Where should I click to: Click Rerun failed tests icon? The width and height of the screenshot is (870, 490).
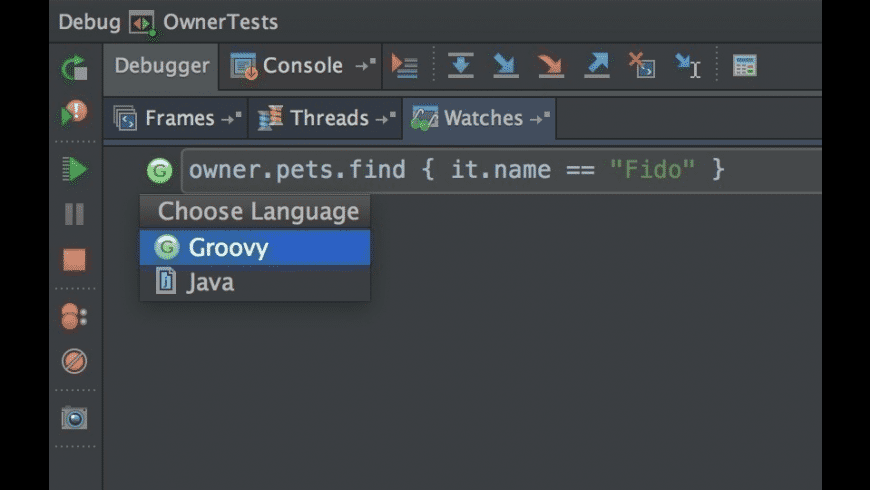[74, 113]
